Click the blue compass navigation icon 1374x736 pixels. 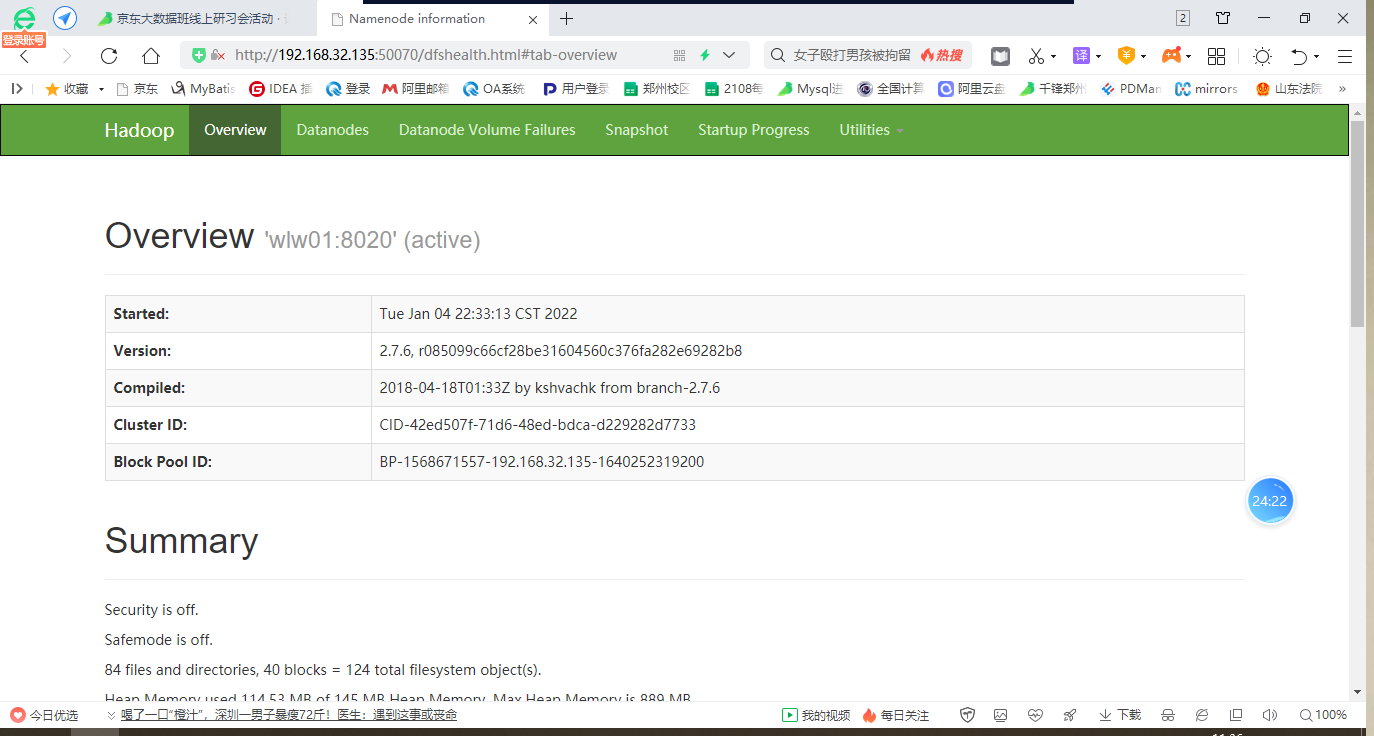coord(65,18)
